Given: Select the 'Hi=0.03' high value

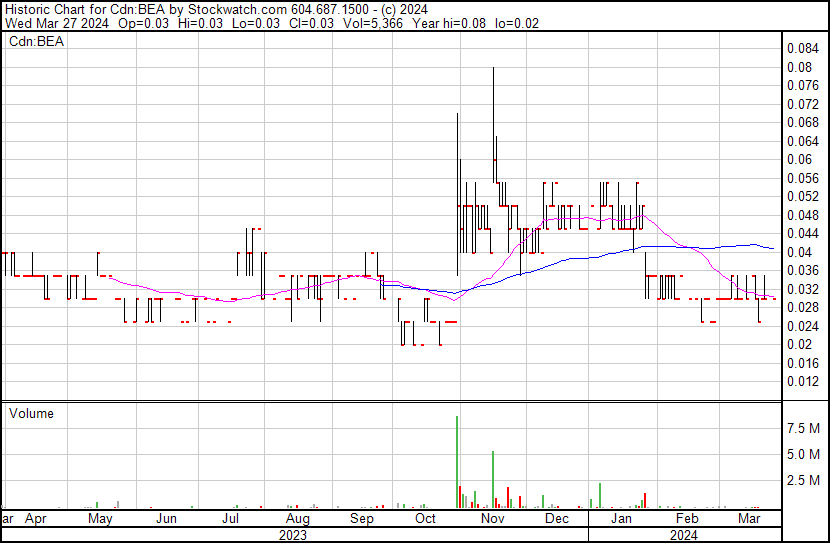Looking at the screenshot, I should coord(200,23).
